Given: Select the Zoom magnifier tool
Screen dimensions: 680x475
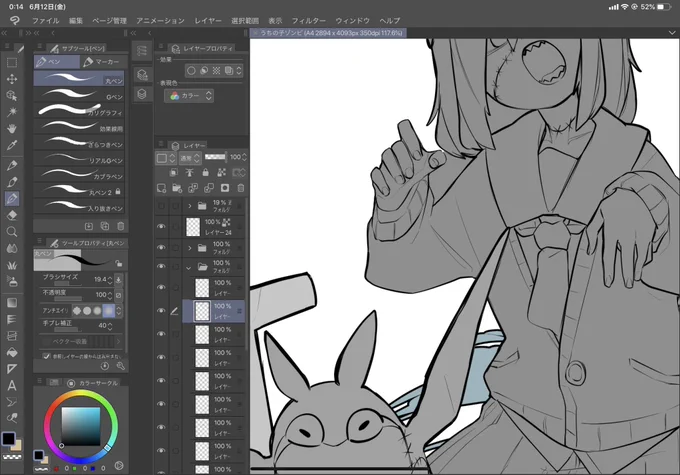Looking at the screenshot, I should pos(12,232).
